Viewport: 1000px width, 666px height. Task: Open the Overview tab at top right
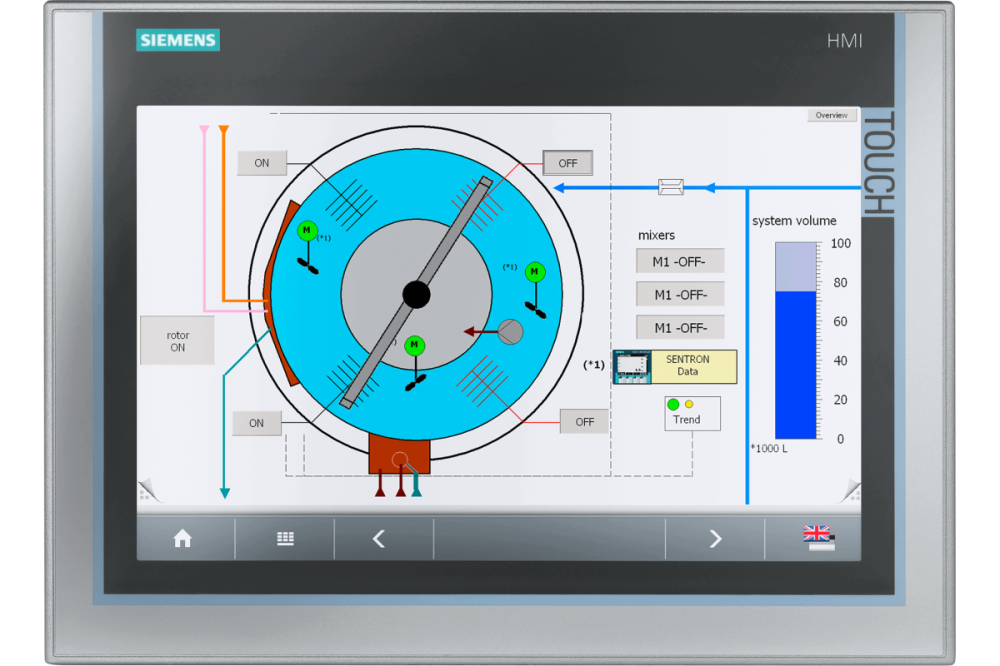click(831, 115)
